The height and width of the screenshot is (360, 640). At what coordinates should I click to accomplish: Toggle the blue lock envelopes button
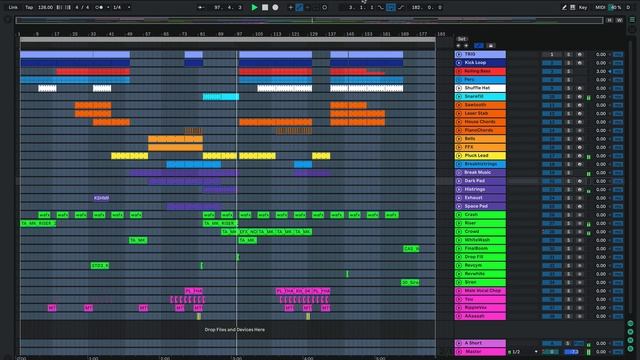click(x=479, y=46)
